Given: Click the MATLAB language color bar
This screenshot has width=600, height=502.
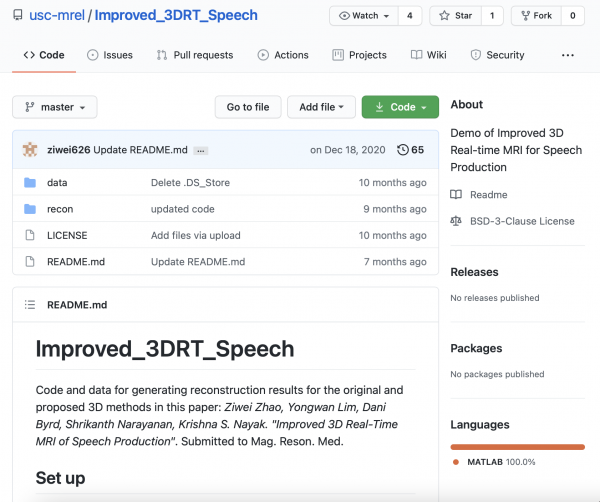Looking at the screenshot, I should point(518,447).
